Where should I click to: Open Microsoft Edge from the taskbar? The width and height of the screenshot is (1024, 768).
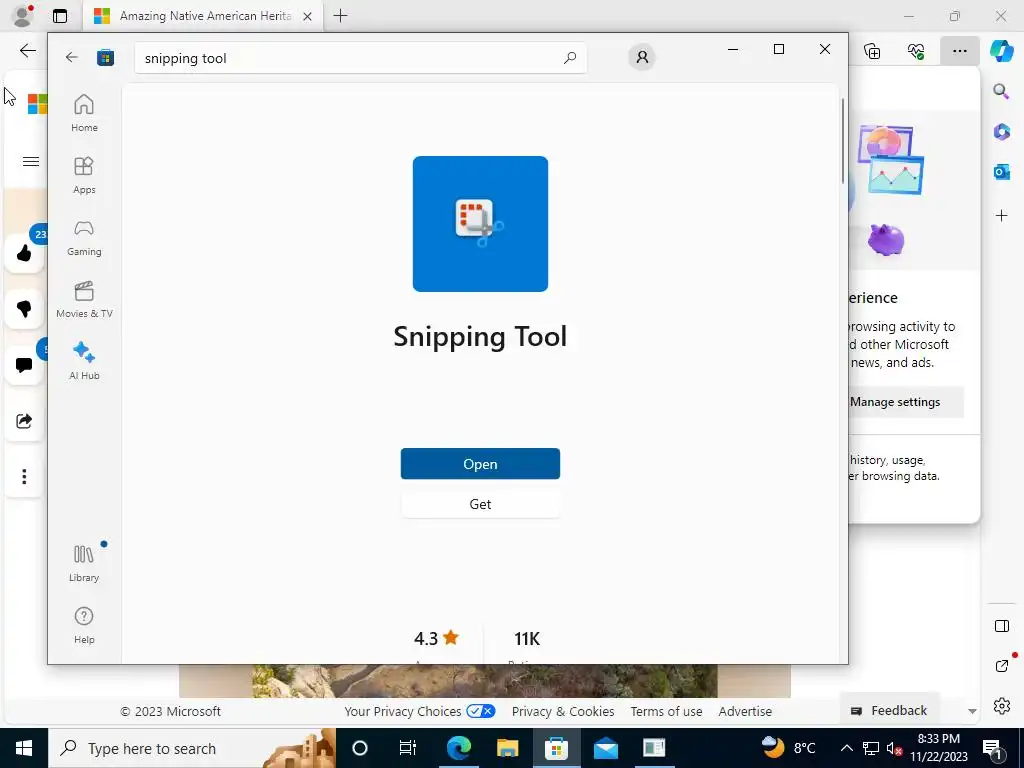[458, 748]
